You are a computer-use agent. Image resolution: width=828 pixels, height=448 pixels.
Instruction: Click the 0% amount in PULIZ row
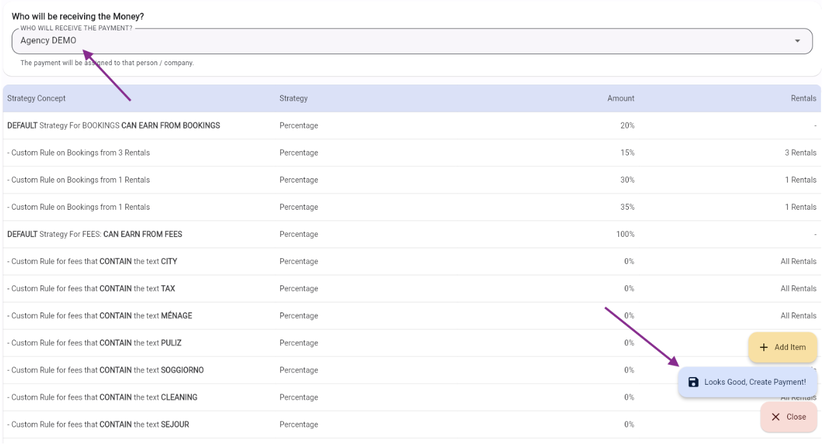(629, 343)
